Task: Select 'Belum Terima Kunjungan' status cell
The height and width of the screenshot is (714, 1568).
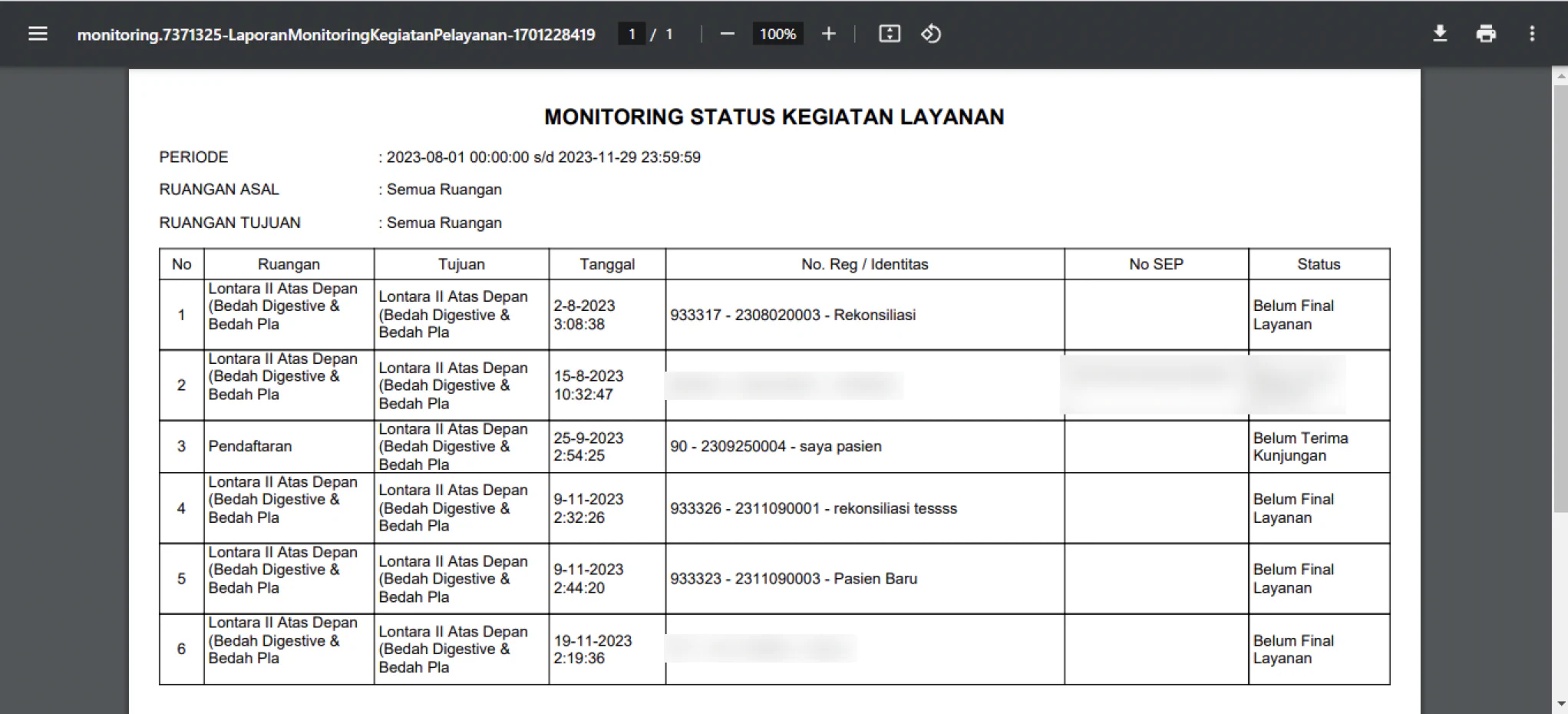Action: pos(1319,446)
